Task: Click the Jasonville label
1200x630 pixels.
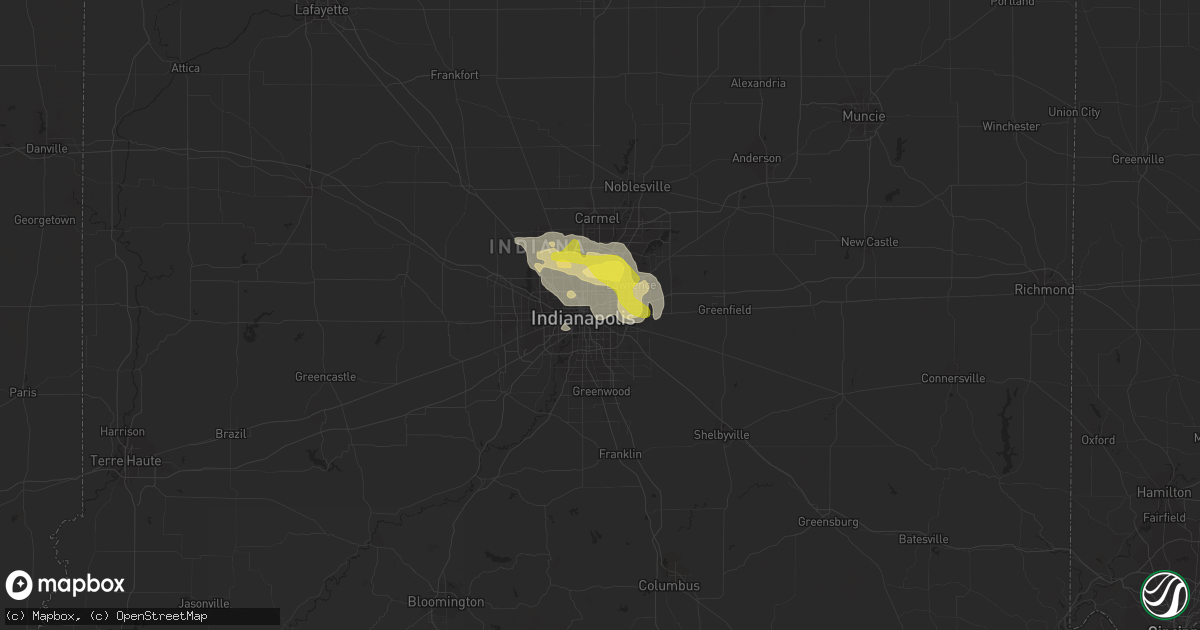Action: click(x=205, y=604)
